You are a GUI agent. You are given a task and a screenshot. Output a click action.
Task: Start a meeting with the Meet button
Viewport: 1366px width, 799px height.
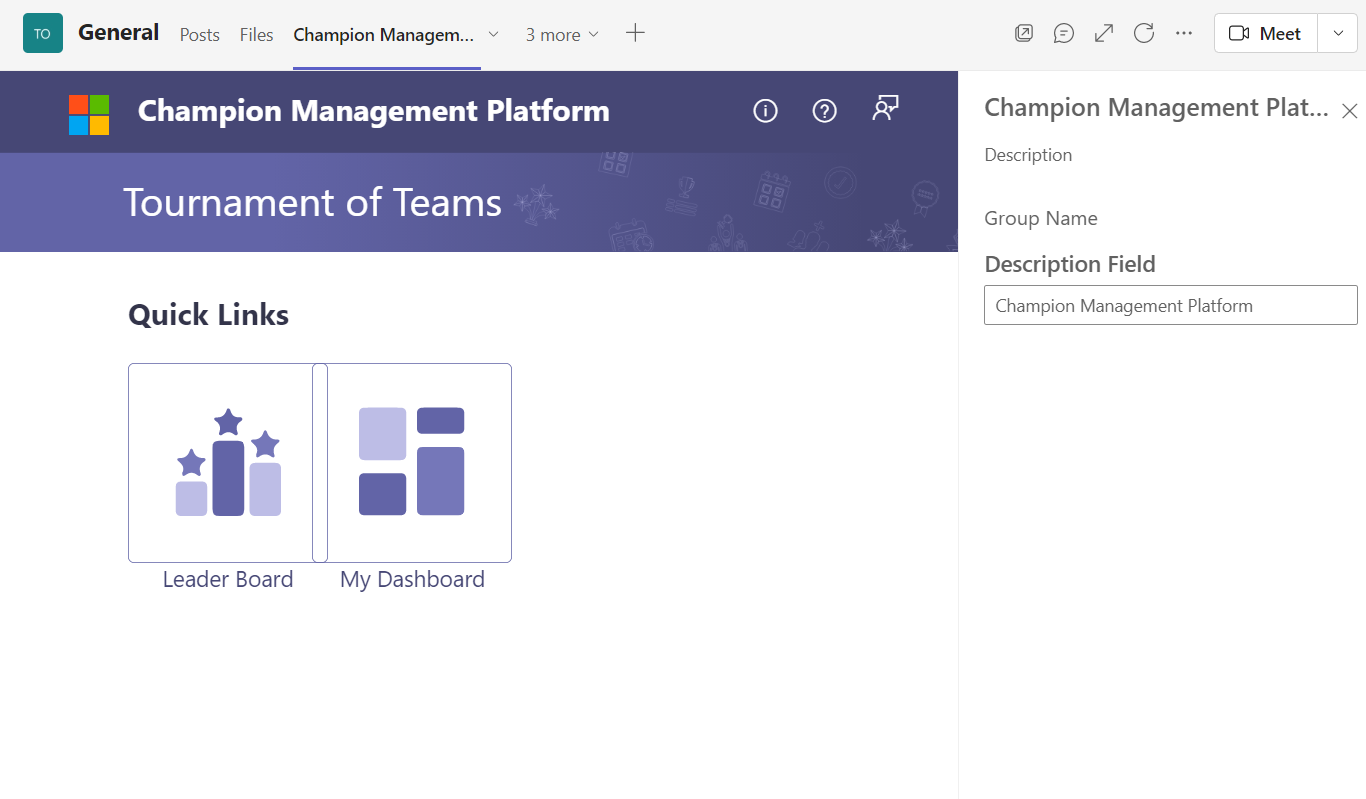(x=1265, y=32)
